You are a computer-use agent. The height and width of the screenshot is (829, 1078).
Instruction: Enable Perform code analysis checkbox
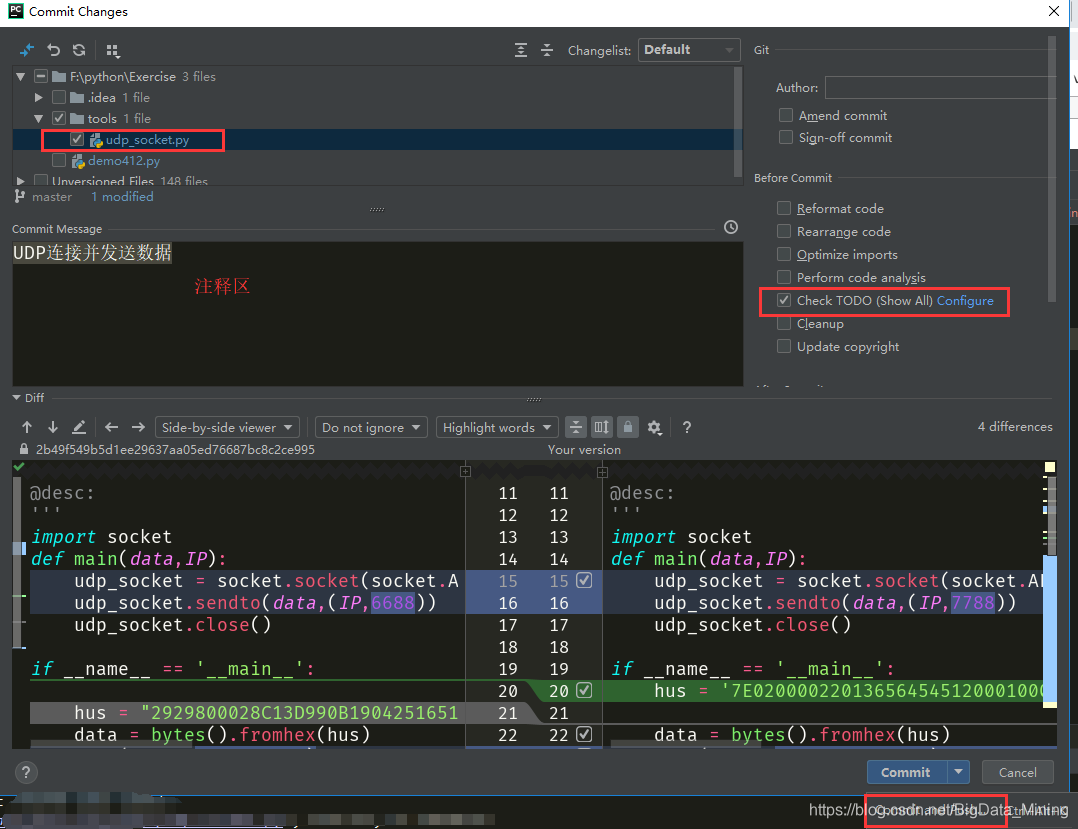click(784, 277)
